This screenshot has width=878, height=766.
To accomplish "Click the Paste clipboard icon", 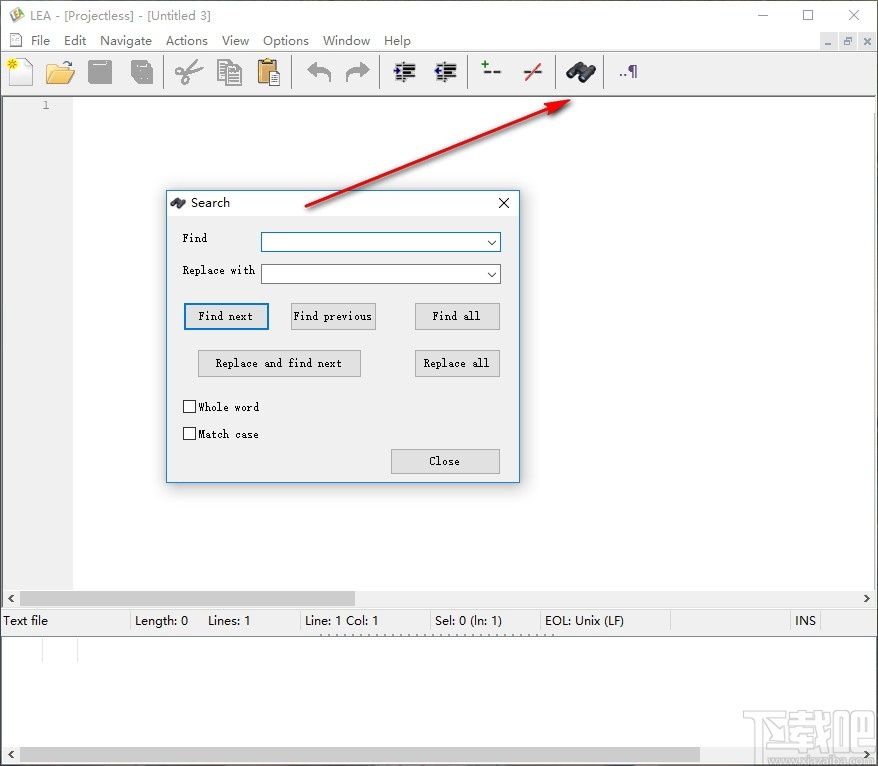I will click(269, 72).
